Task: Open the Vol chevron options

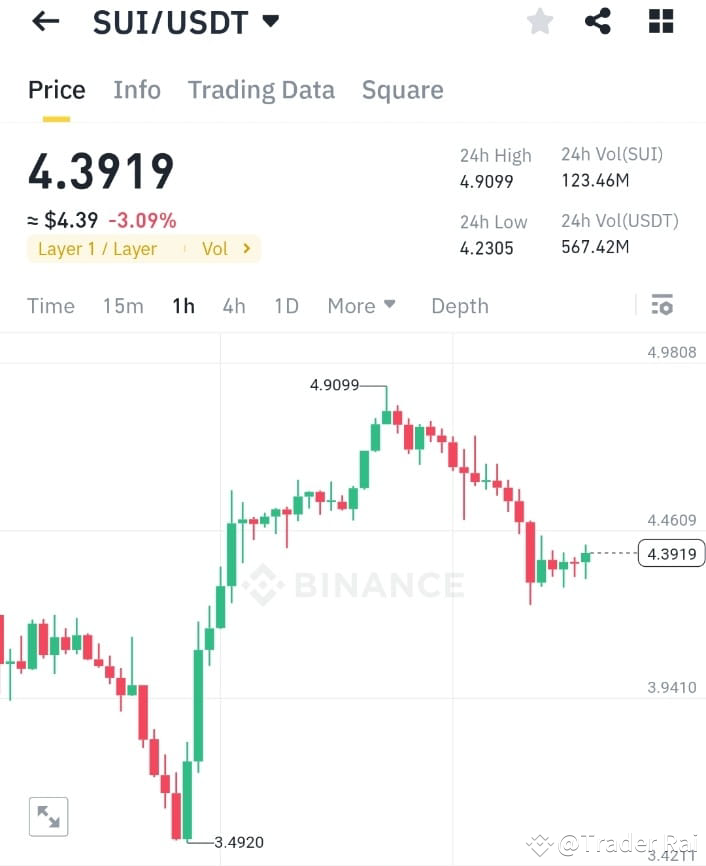Action: pyautogui.click(x=247, y=248)
